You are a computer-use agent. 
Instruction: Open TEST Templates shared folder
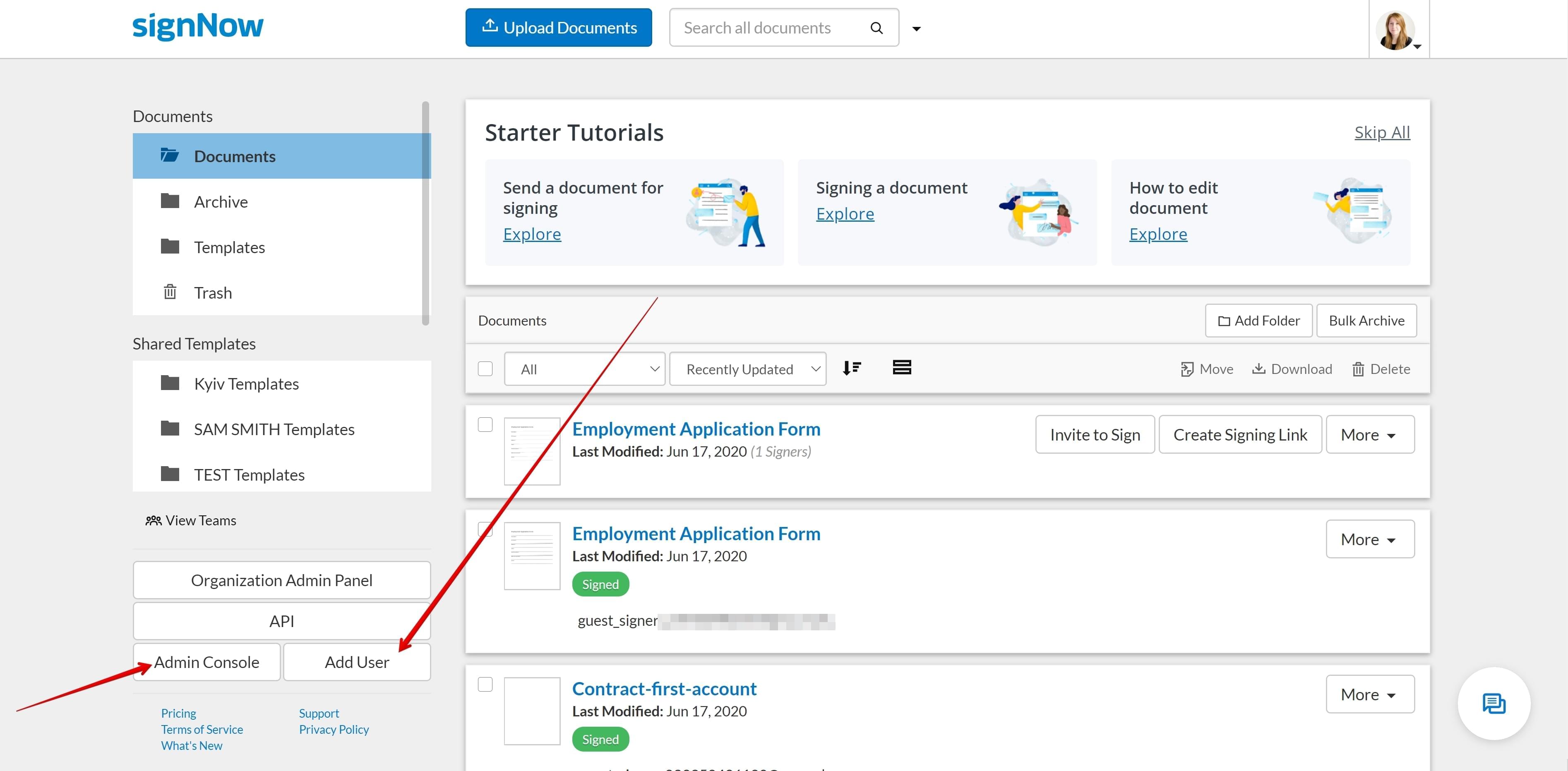(x=282, y=474)
